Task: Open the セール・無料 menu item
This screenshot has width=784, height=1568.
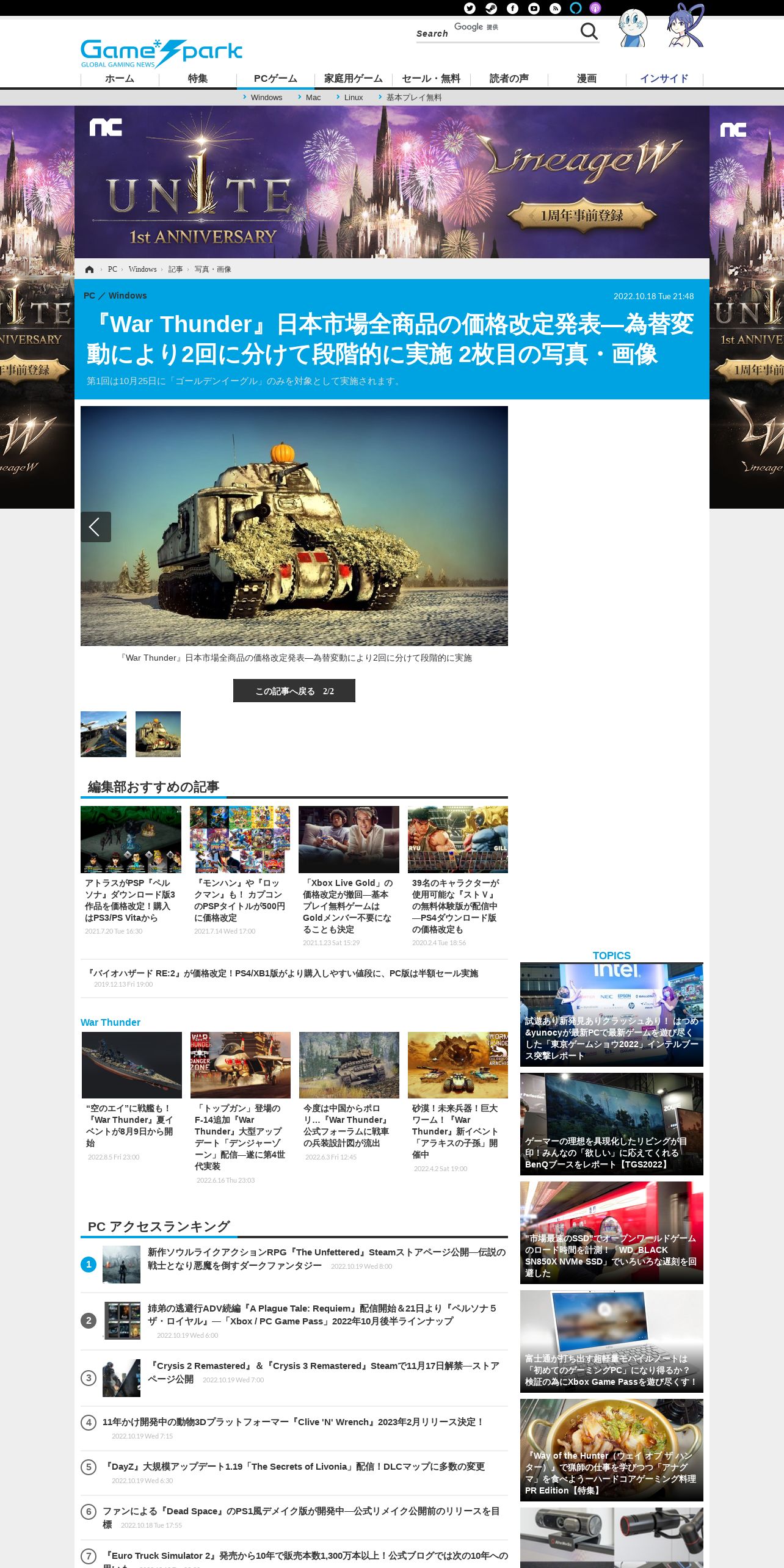Action: click(431, 79)
